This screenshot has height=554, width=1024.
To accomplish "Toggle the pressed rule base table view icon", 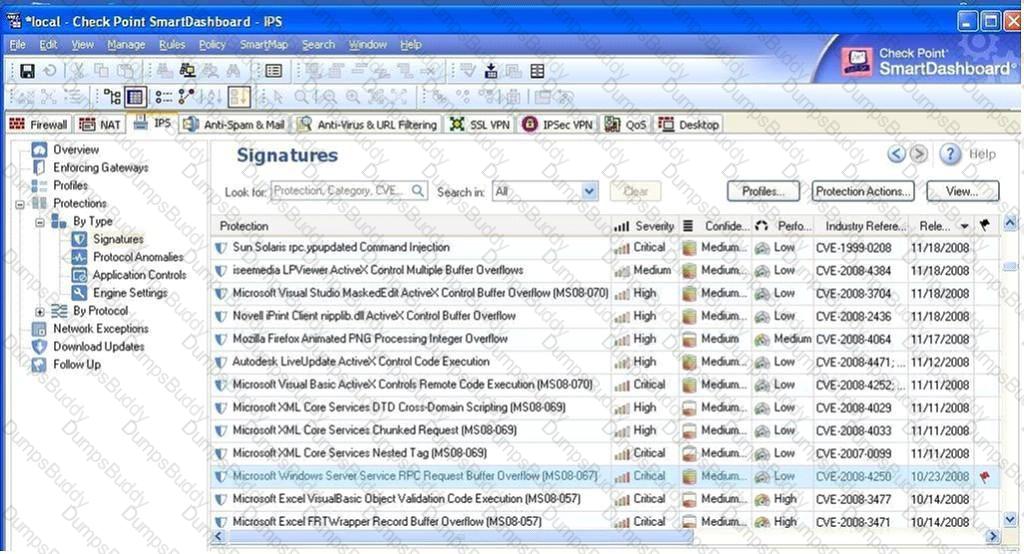I will pyautogui.click(x=135, y=97).
